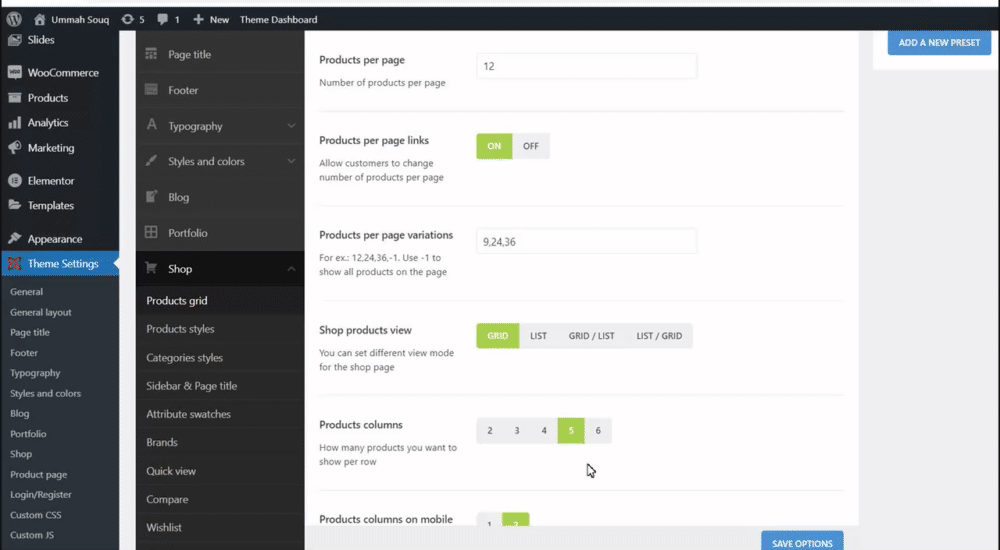Select GRID / LIST products view

pos(591,336)
